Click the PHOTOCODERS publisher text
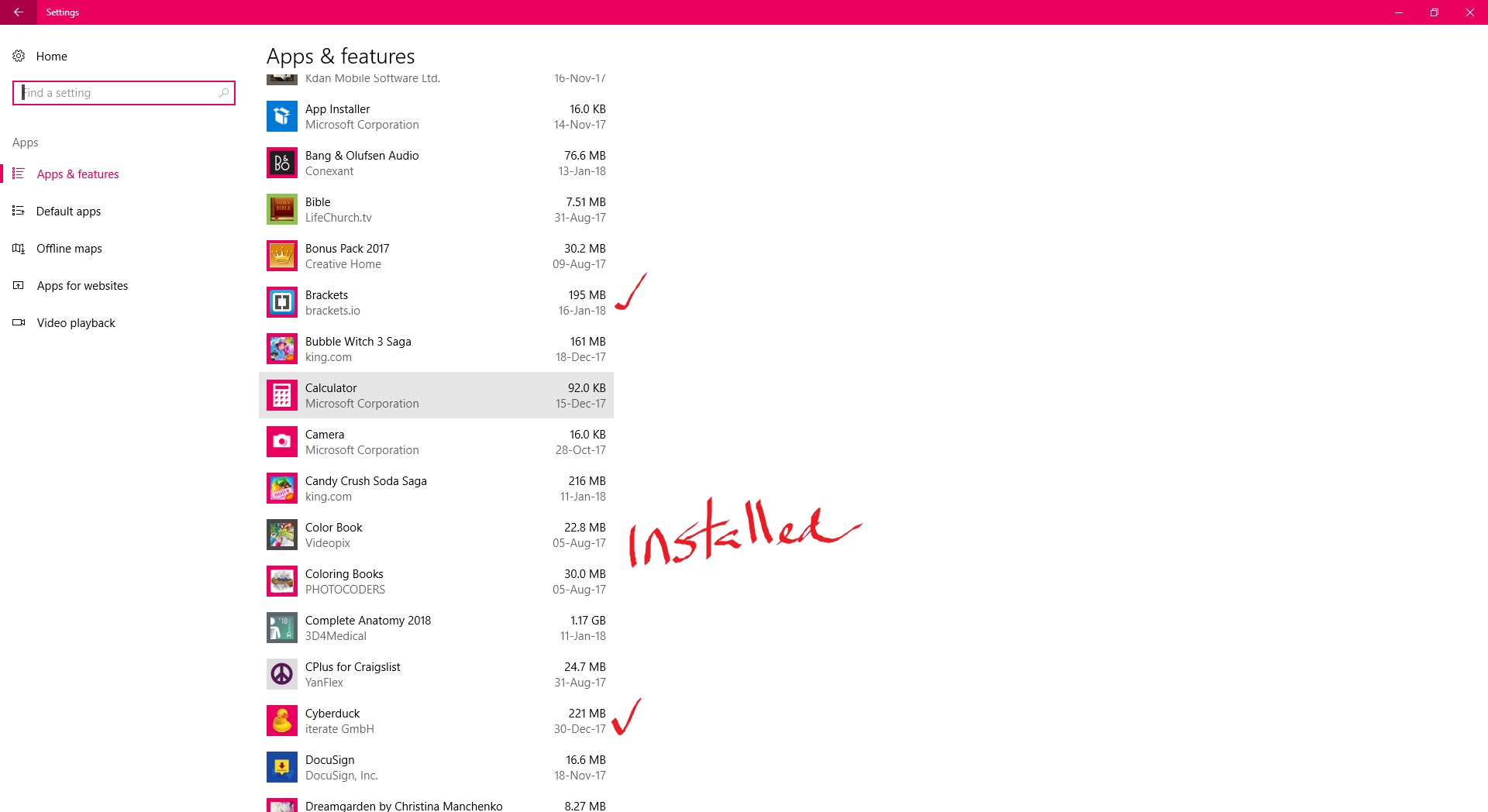This screenshot has width=1488, height=812. click(345, 590)
